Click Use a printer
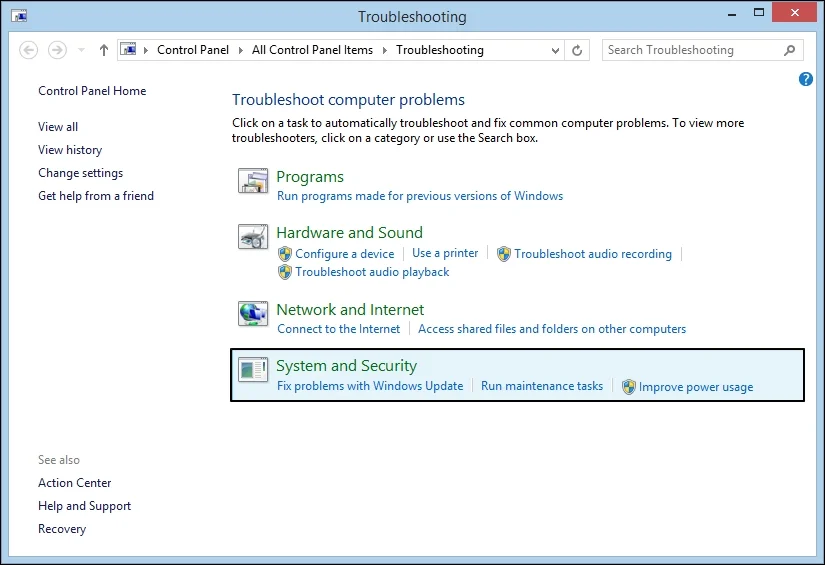825x565 pixels. pos(445,253)
